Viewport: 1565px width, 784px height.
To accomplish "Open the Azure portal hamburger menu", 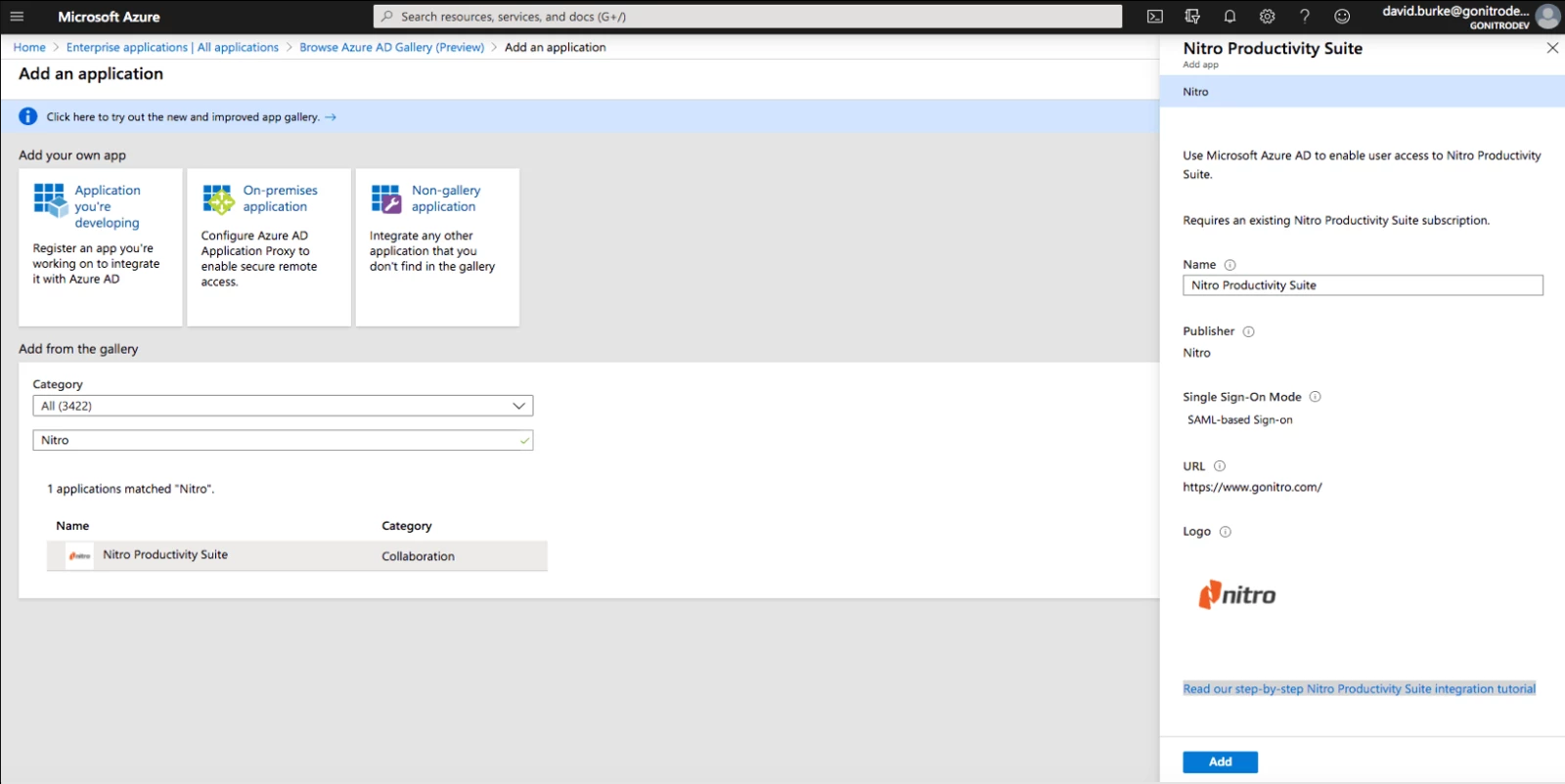I will click(x=17, y=17).
